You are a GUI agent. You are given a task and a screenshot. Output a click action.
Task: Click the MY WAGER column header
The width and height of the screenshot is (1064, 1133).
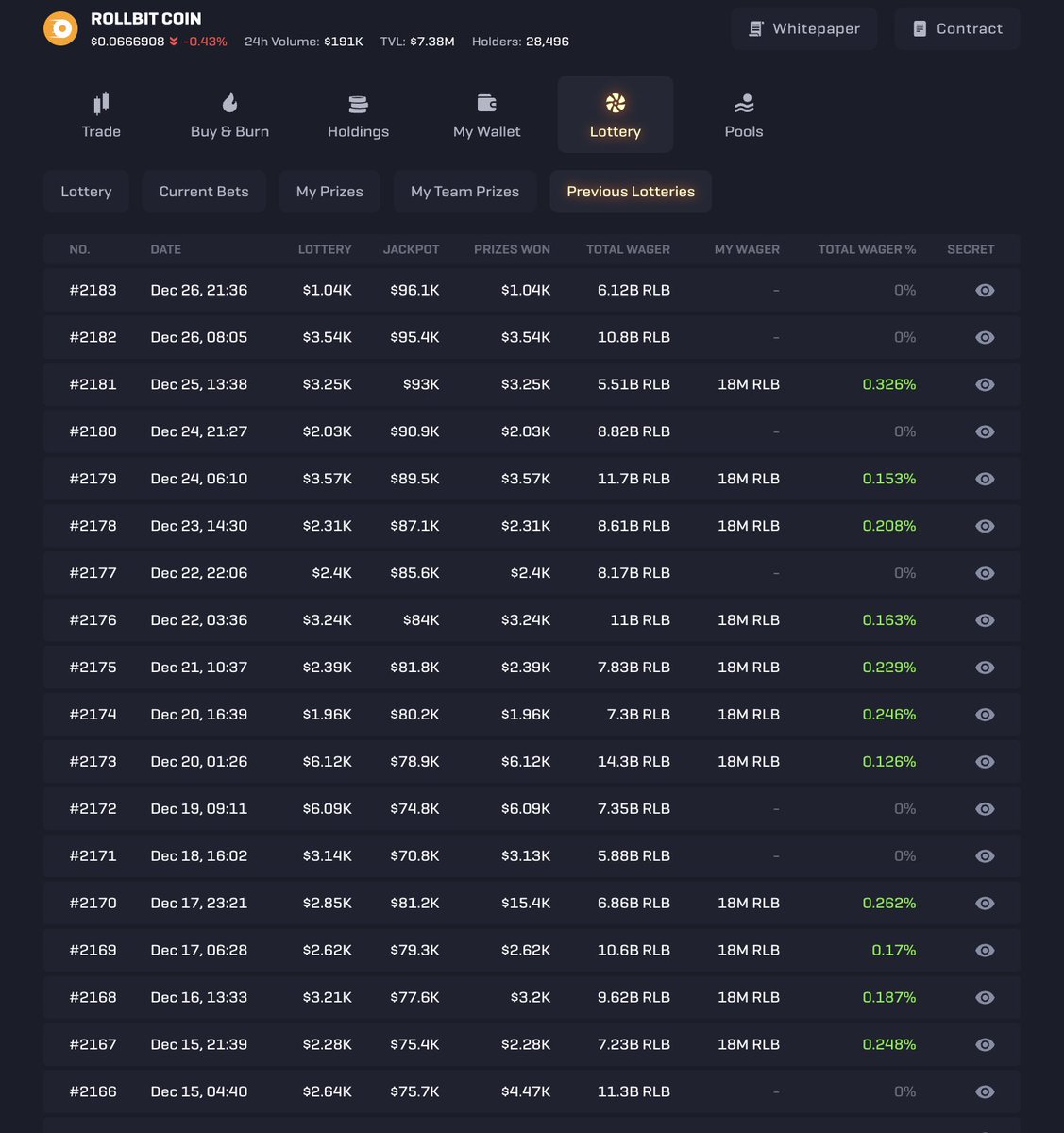[x=747, y=250]
